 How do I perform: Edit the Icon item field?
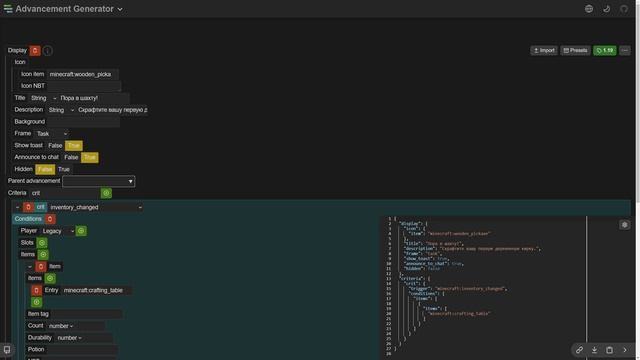click(x=83, y=74)
